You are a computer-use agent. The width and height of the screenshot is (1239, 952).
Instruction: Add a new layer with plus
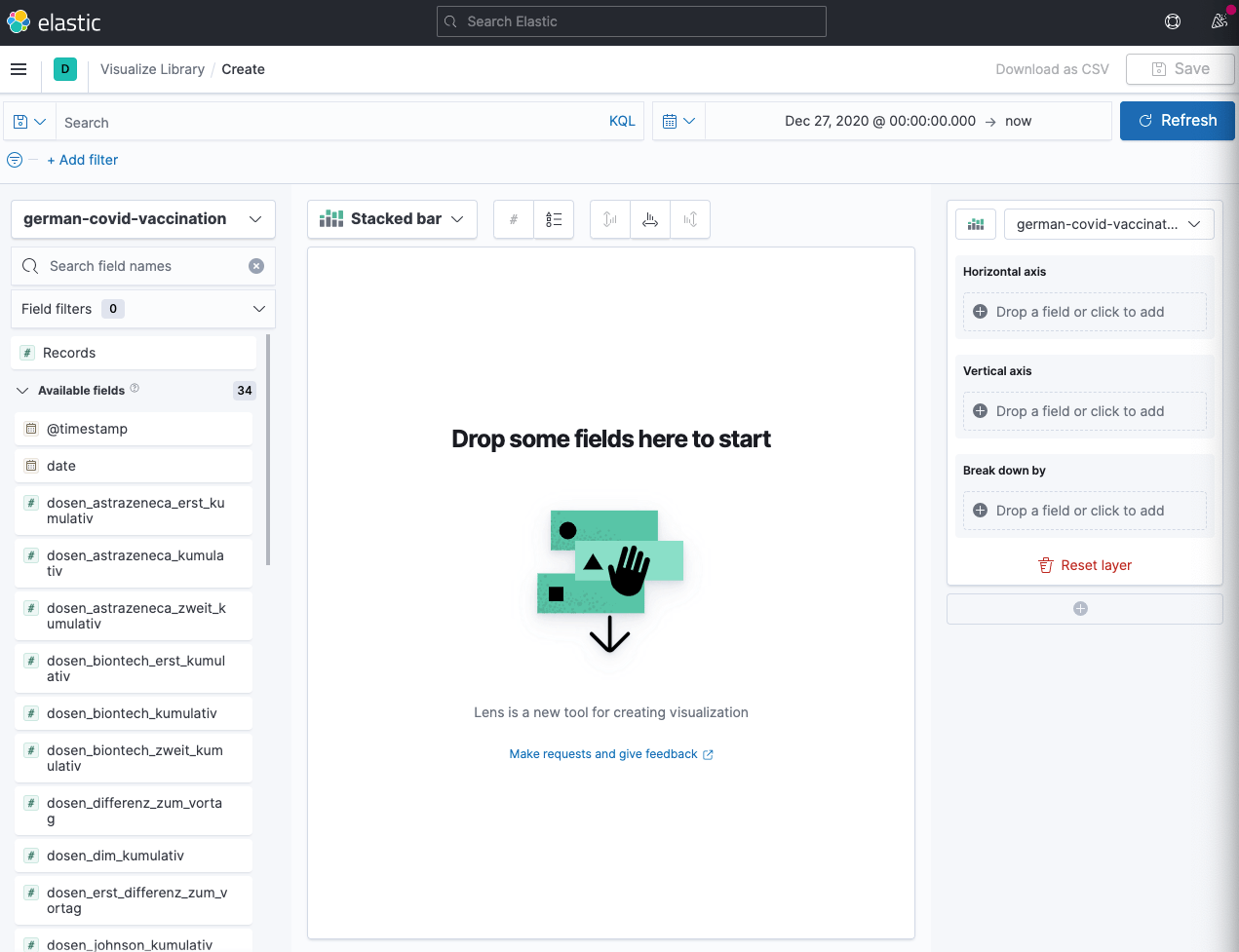coord(1080,609)
